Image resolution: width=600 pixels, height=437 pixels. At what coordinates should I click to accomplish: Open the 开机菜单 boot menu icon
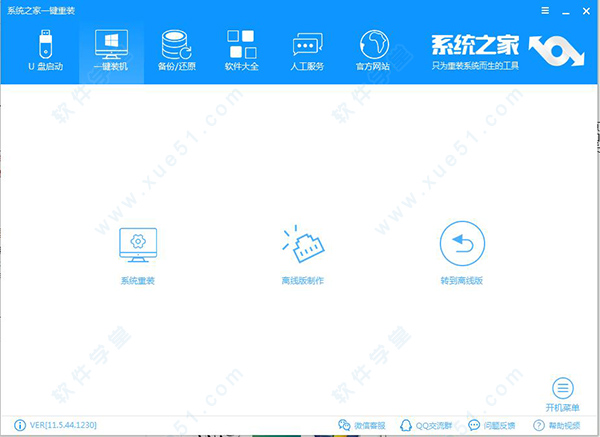point(562,388)
